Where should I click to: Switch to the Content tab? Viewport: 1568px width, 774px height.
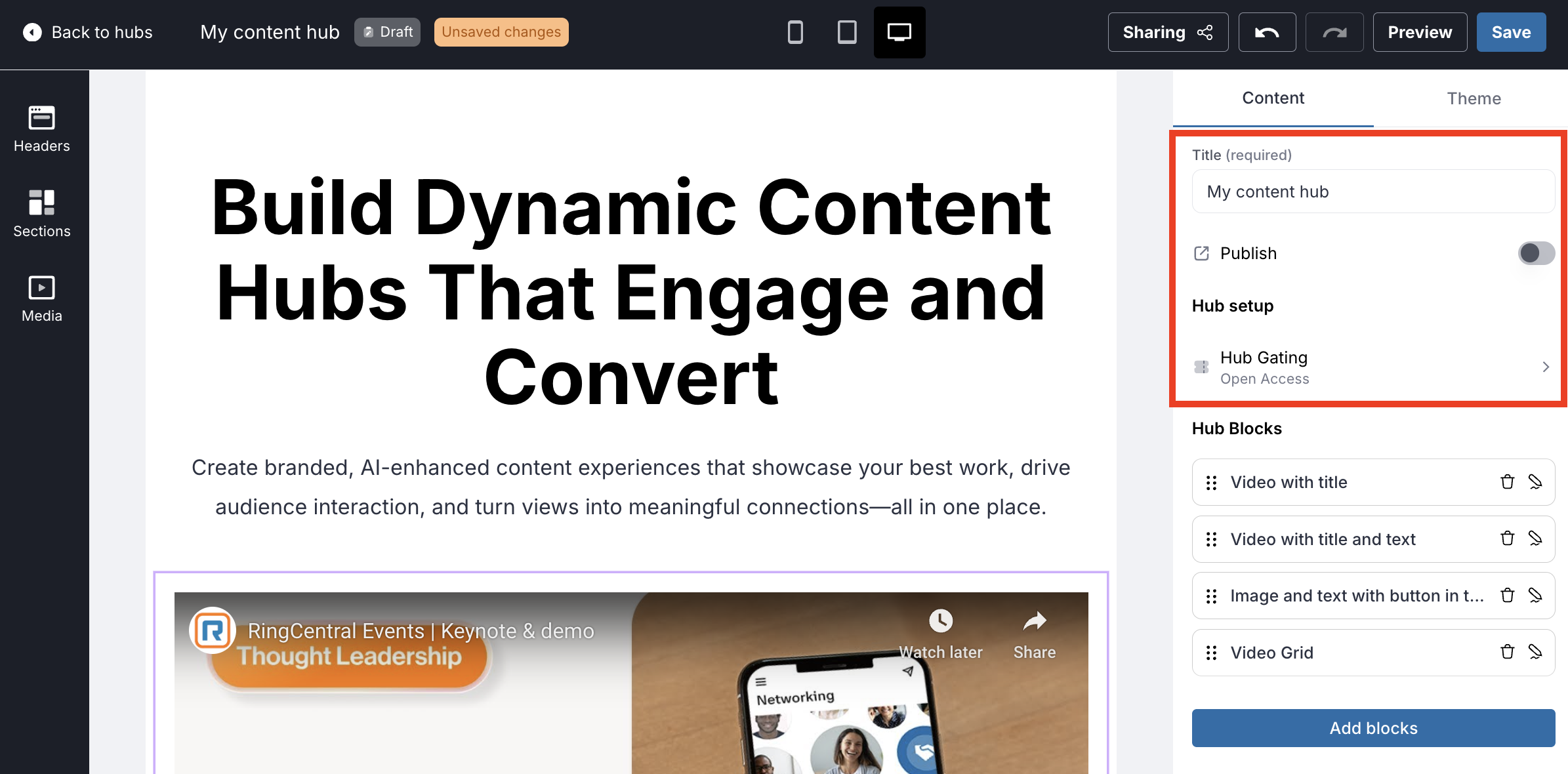point(1273,98)
